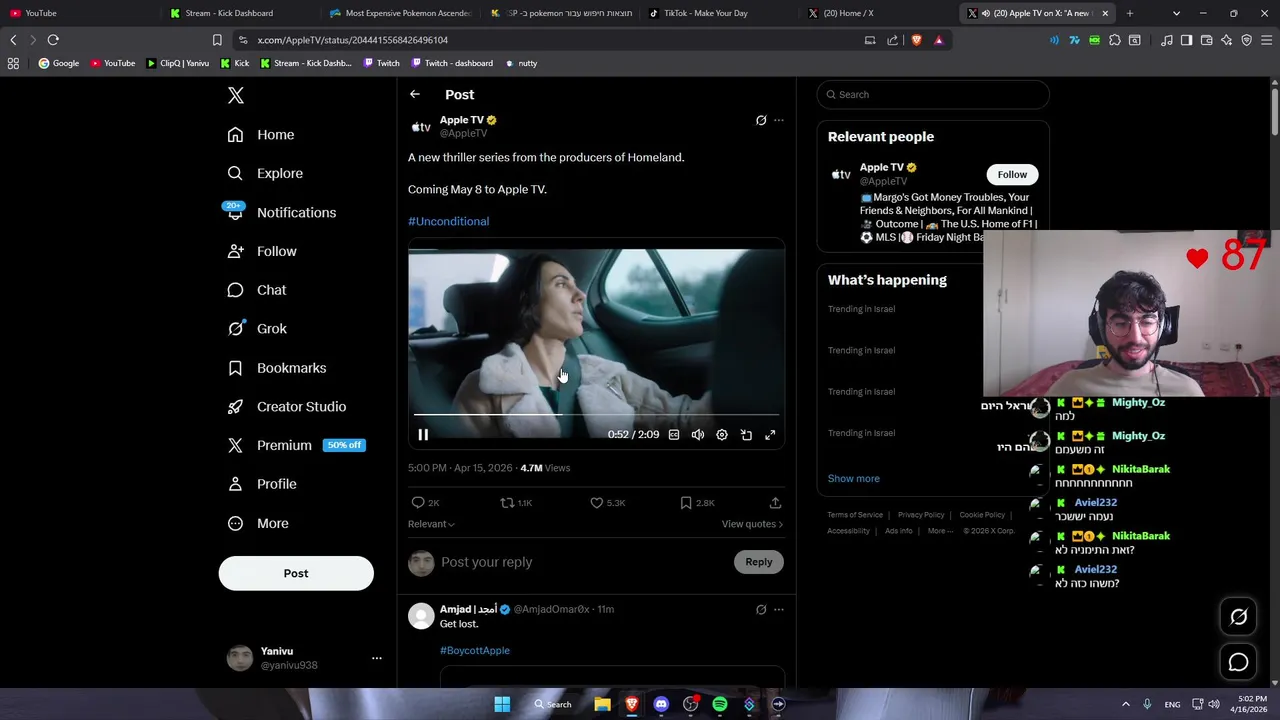
Task: Open Brave Shields lion icon
Action: (x=916, y=40)
